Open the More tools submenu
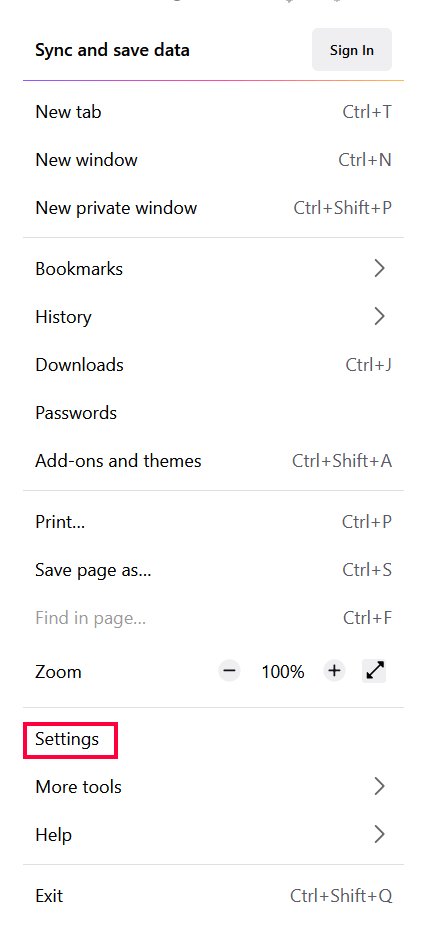 [214, 787]
